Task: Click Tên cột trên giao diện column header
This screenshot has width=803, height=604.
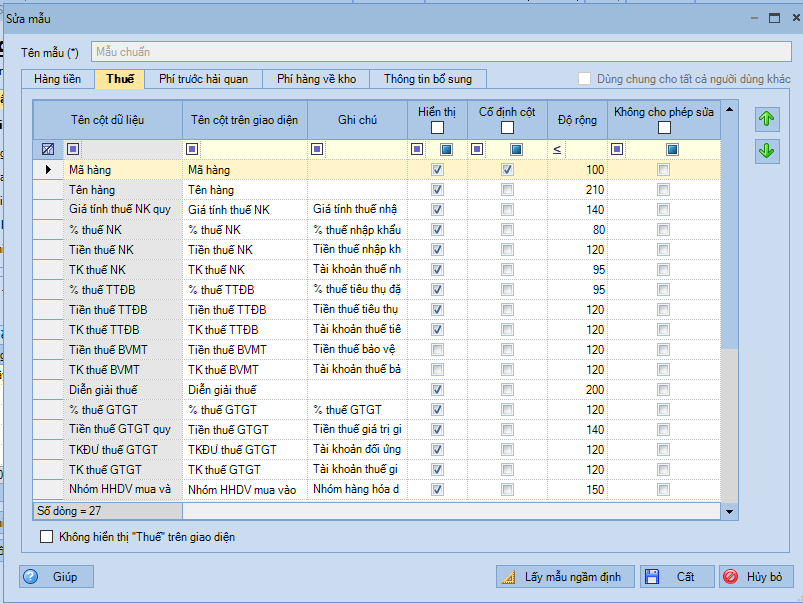Action: pyautogui.click(x=245, y=120)
